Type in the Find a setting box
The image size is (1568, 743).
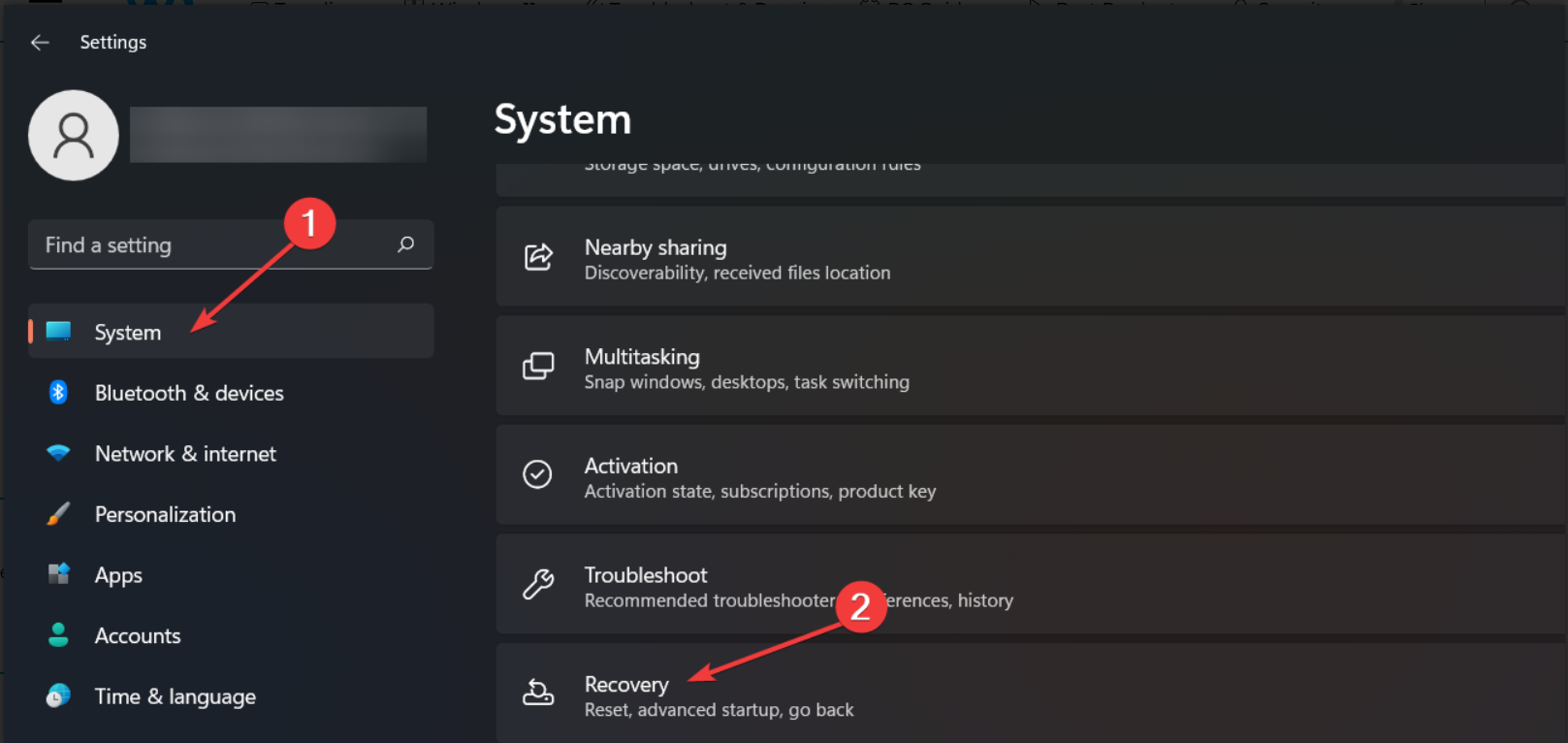213,245
